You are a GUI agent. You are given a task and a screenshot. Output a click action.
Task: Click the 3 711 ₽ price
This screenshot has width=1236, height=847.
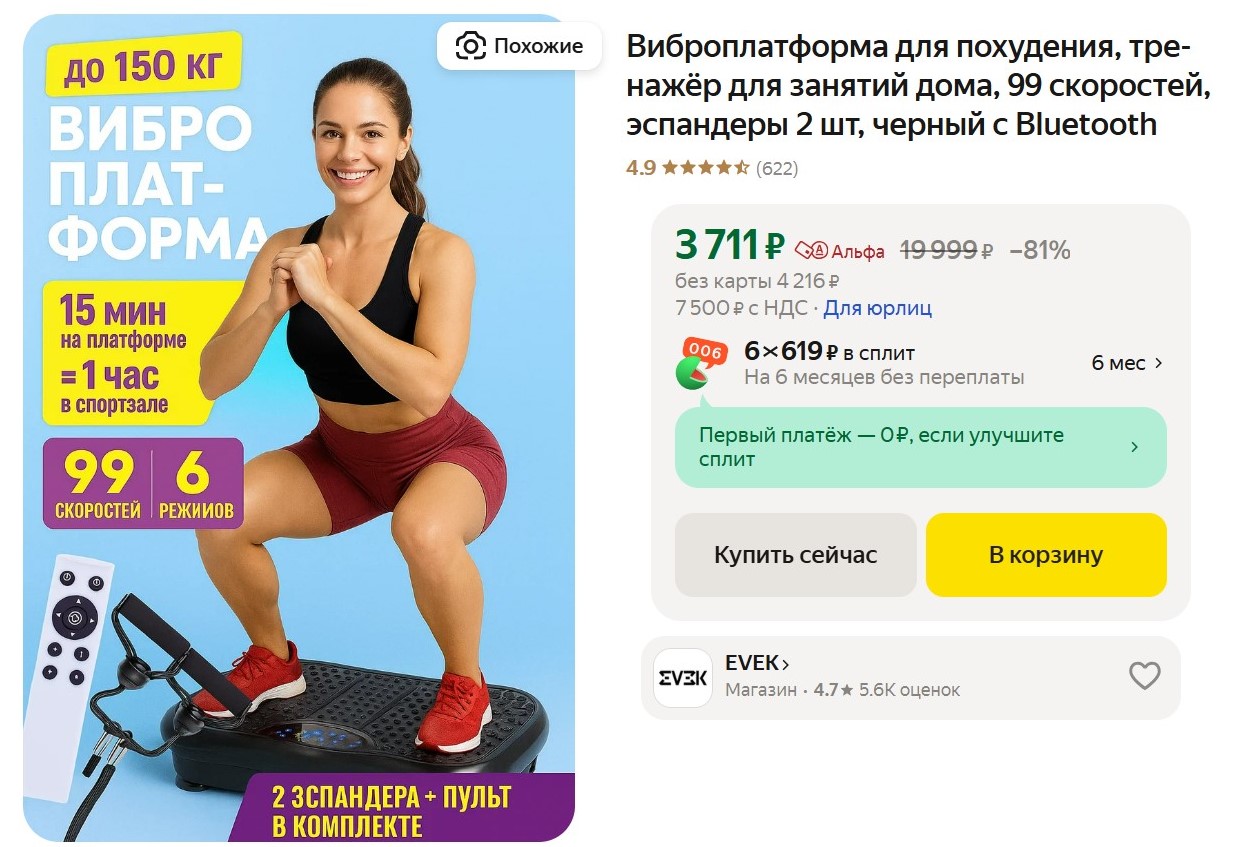point(730,245)
